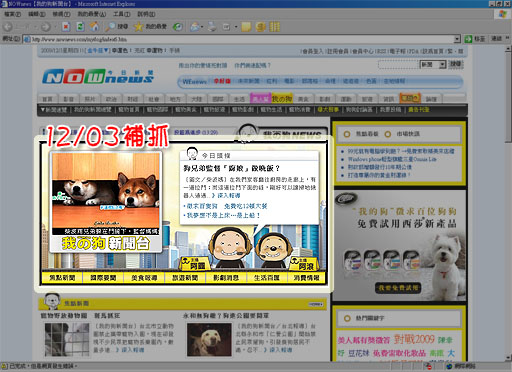Viewport: 512px width, 372px height.
Task: Open Favorites with the yellow star icon
Action: pyautogui.click(x=138, y=27)
